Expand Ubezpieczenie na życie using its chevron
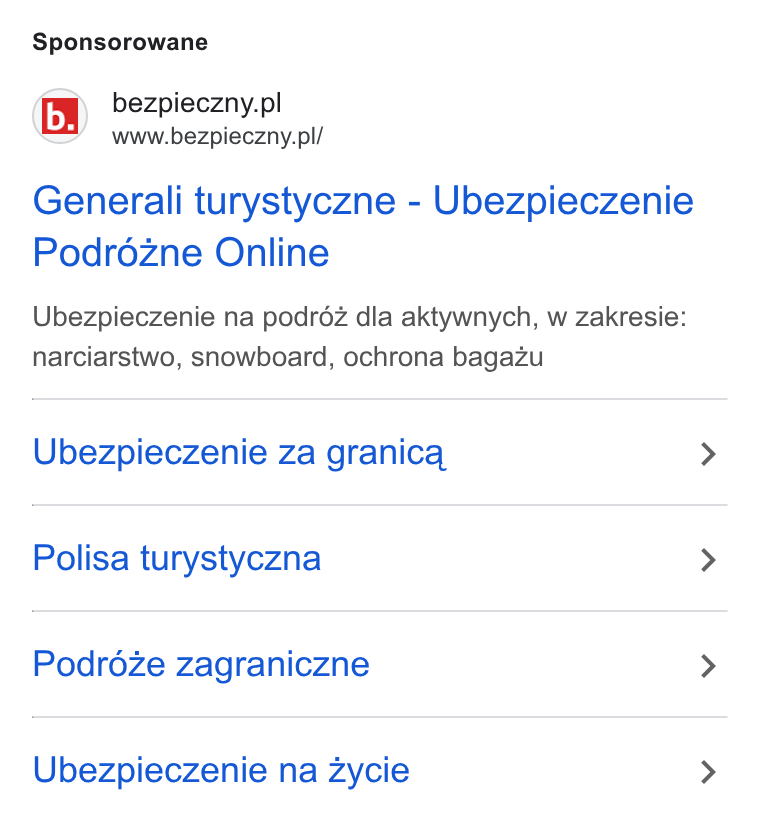 [708, 772]
